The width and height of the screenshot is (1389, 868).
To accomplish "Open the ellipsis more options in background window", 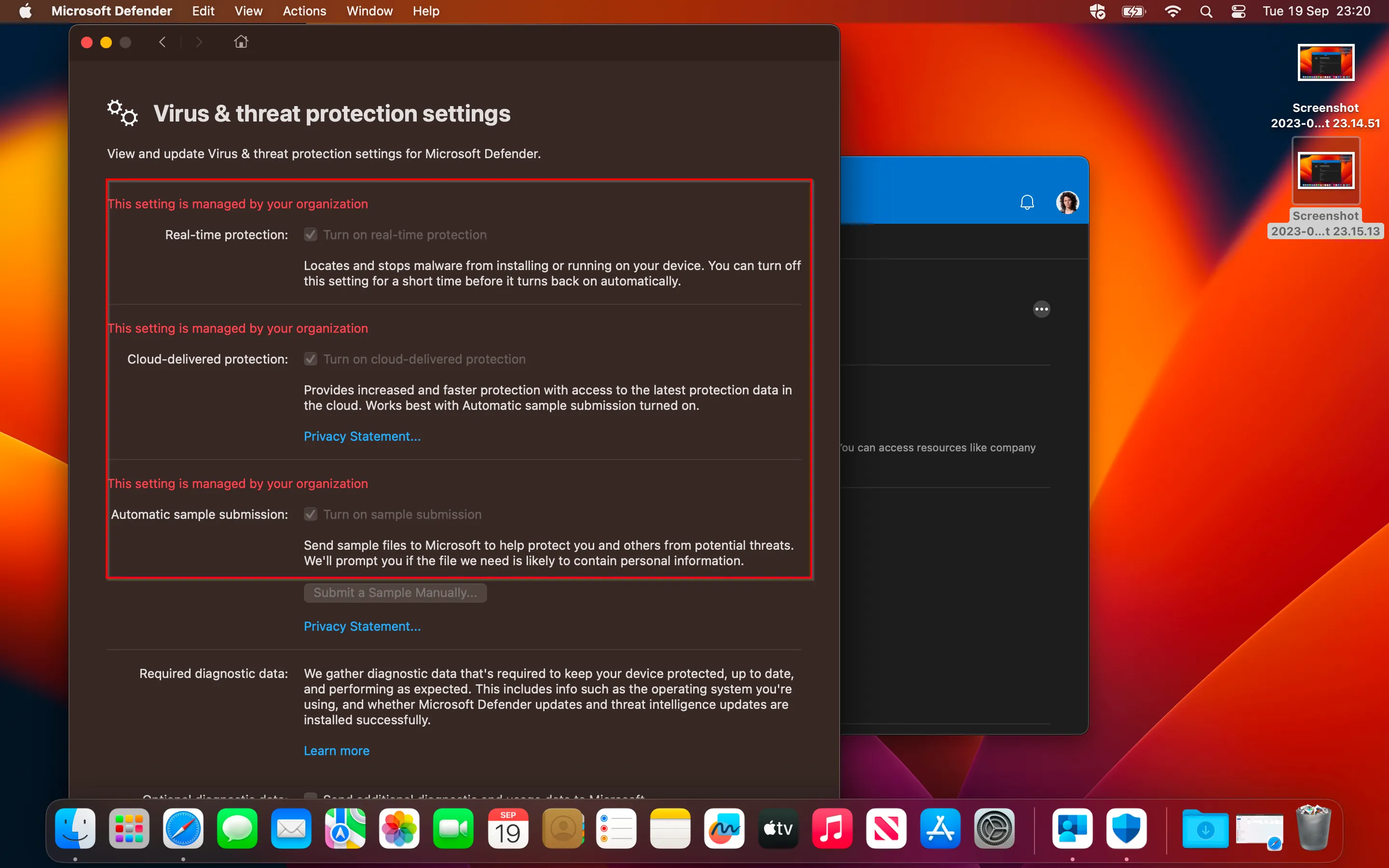I will (1042, 309).
